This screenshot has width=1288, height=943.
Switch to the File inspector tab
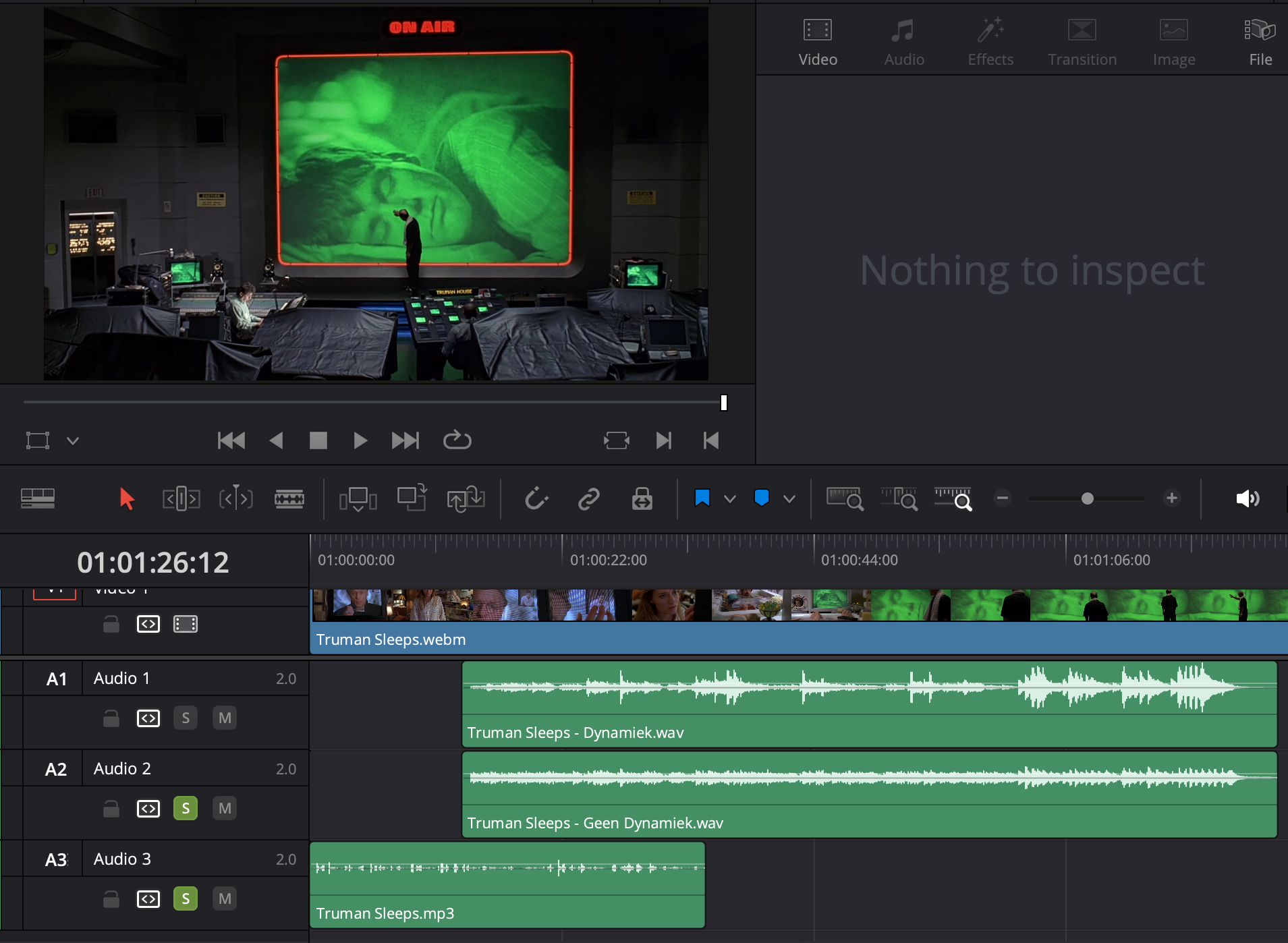pyautogui.click(x=1260, y=42)
